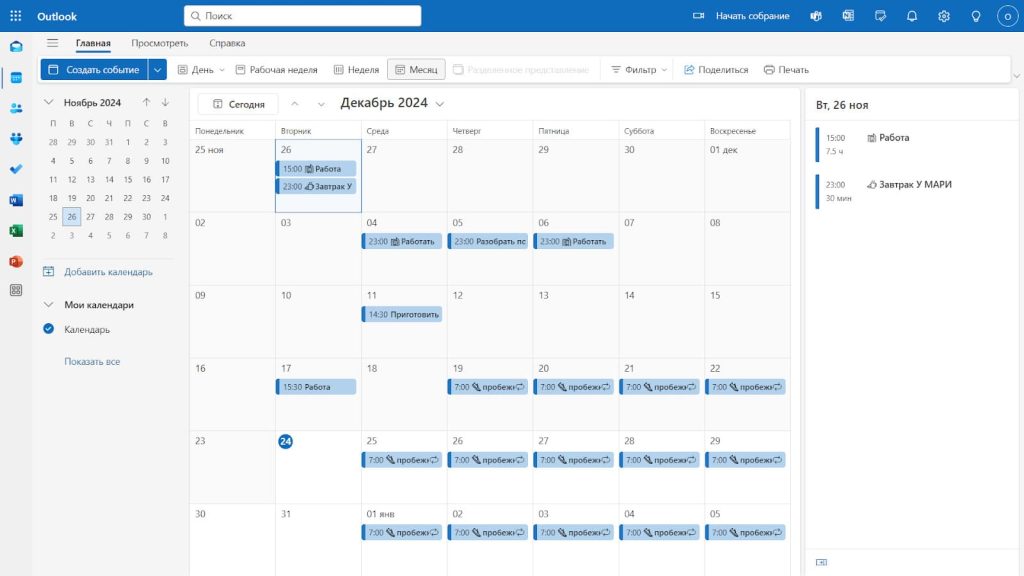Open More apps grid icon
This screenshot has width=1024, height=576.
pyautogui.click(x=16, y=290)
